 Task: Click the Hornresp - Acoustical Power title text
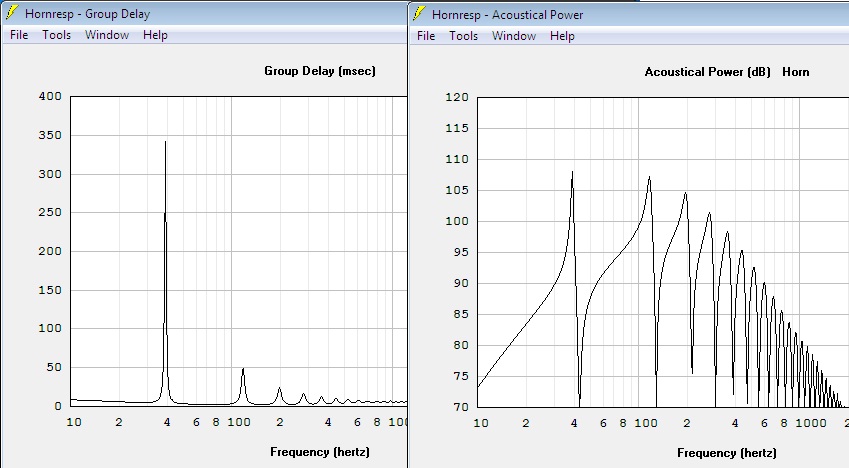pyautogui.click(x=507, y=15)
